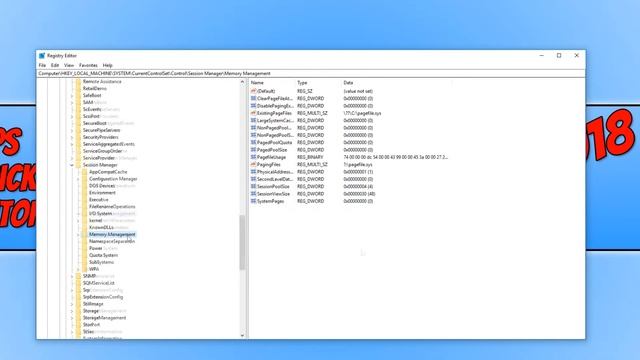This screenshot has width=640, height=360.
Task: Click the ClearPageFileAt... DWORD value icon
Action: [253, 98]
